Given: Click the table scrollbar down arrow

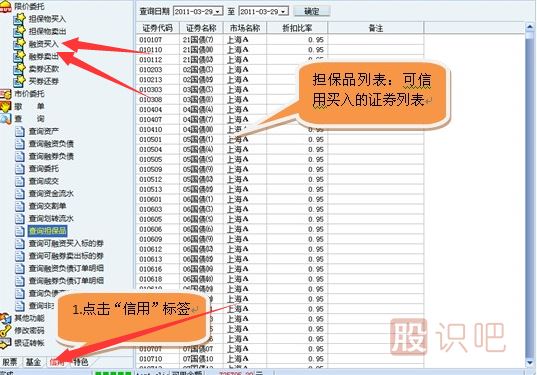Looking at the screenshot, I should (x=530, y=362).
